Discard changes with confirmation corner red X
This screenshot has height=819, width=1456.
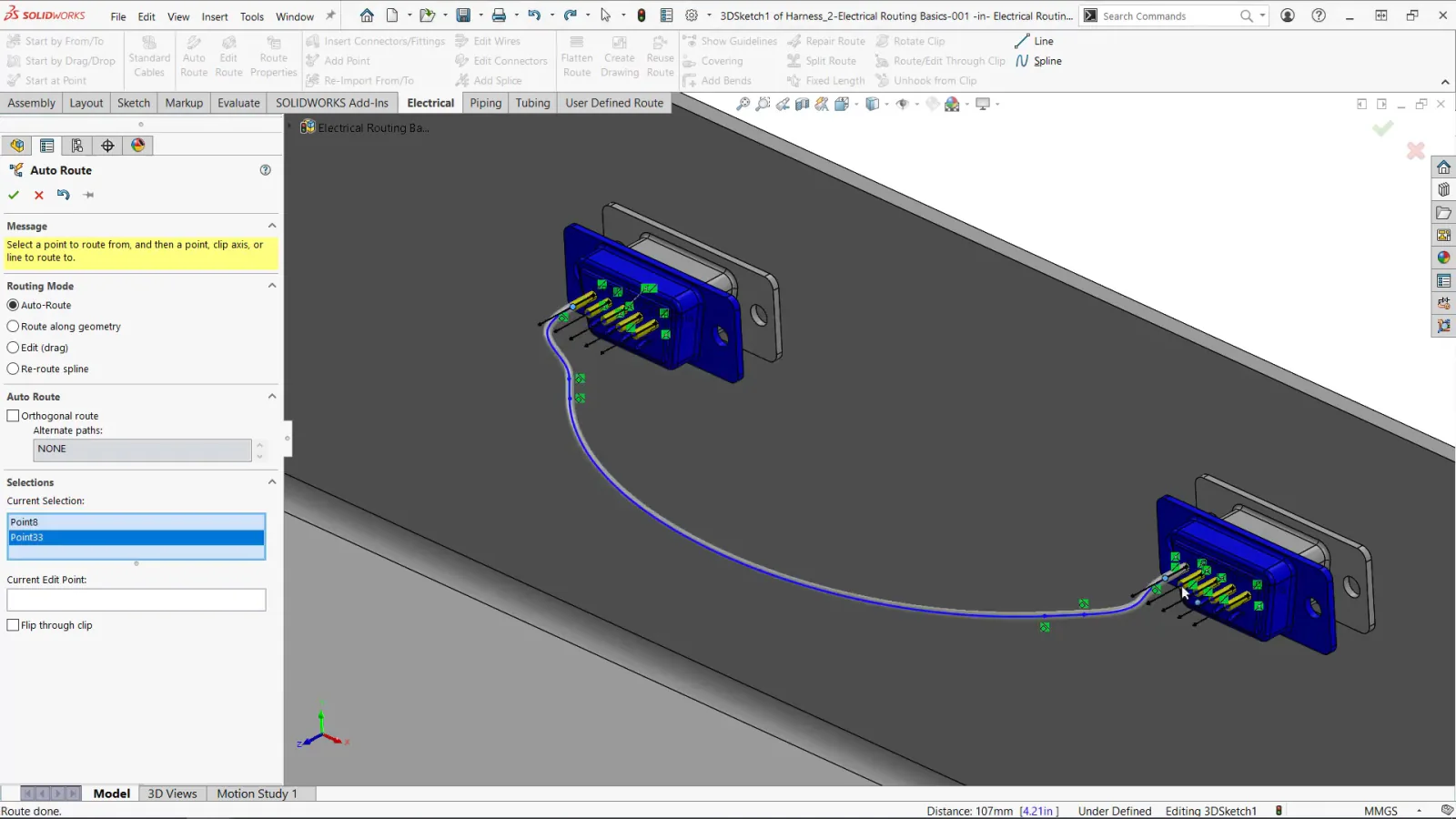point(1415,150)
